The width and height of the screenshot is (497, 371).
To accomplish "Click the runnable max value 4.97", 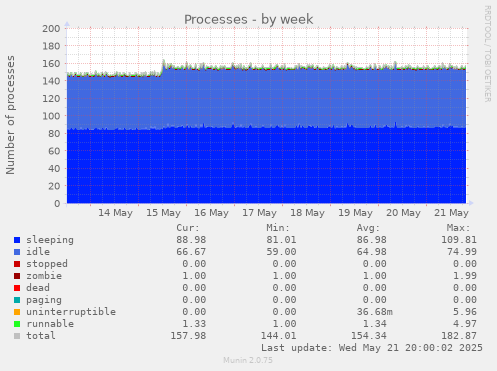I will point(465,324).
